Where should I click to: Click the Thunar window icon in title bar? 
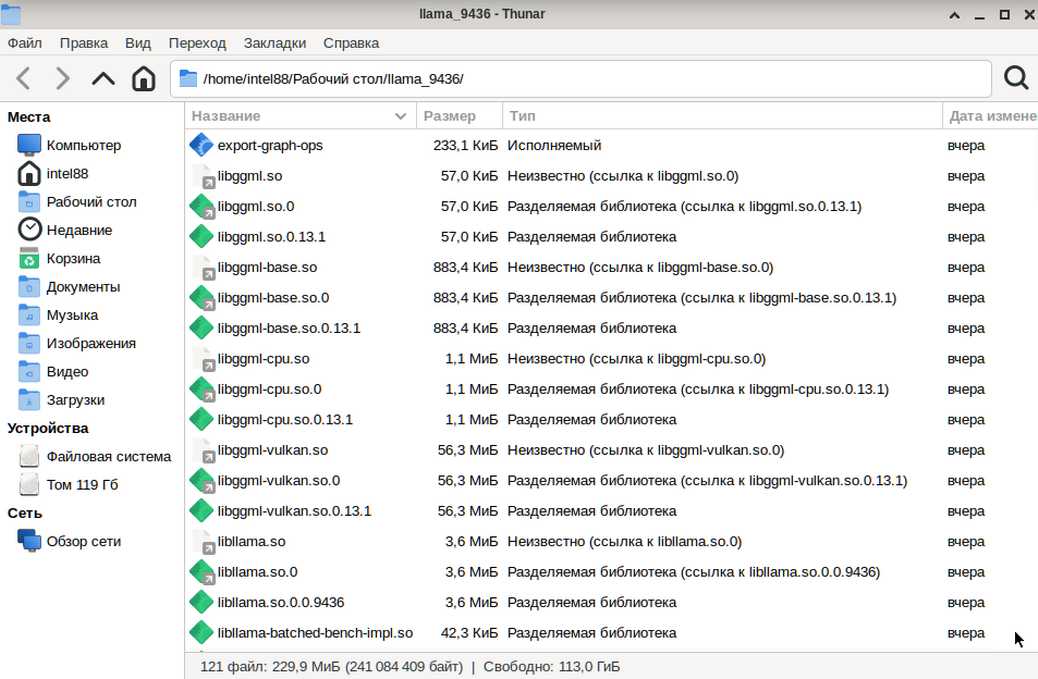(11, 13)
